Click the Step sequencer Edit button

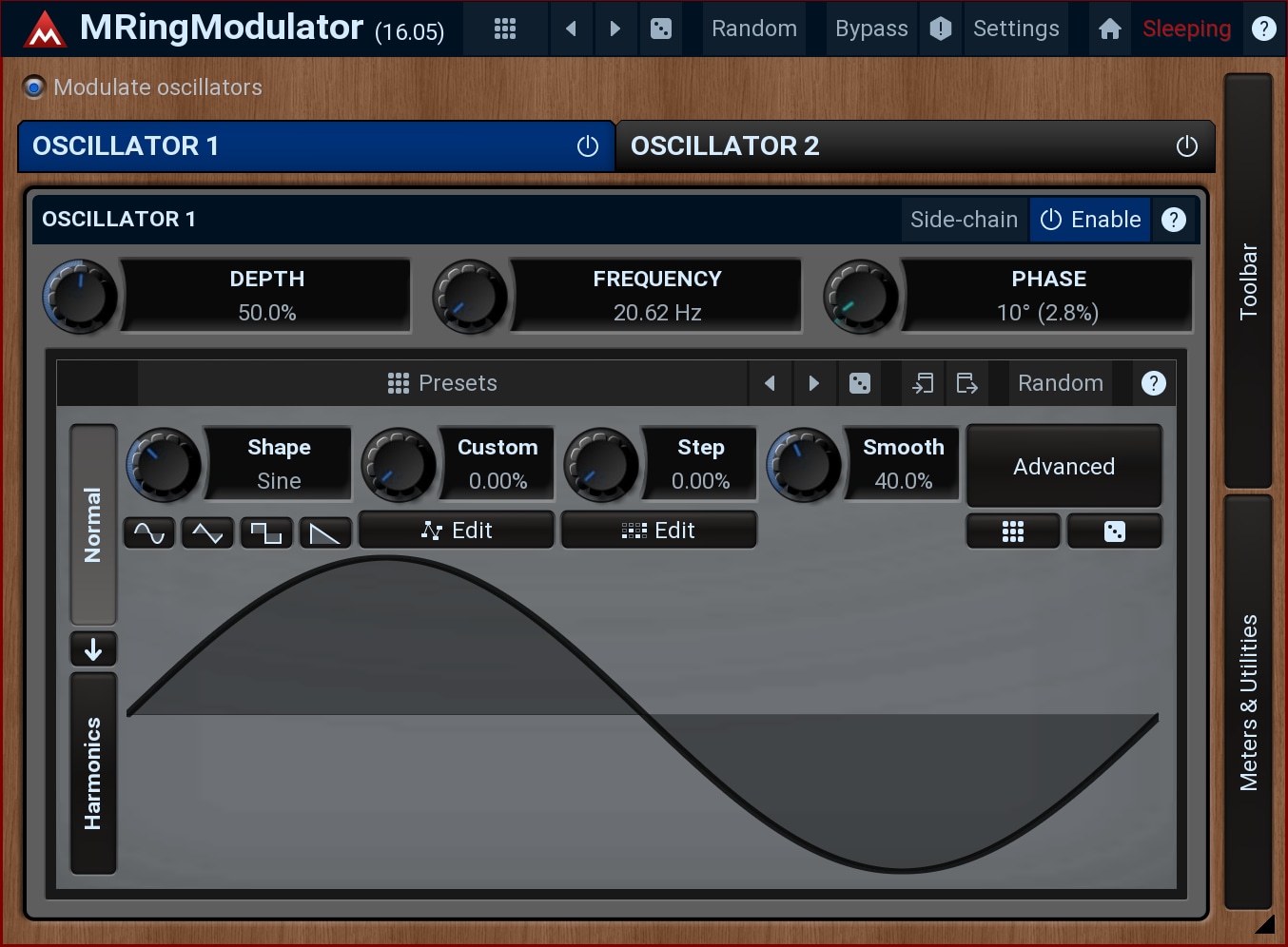point(659,531)
